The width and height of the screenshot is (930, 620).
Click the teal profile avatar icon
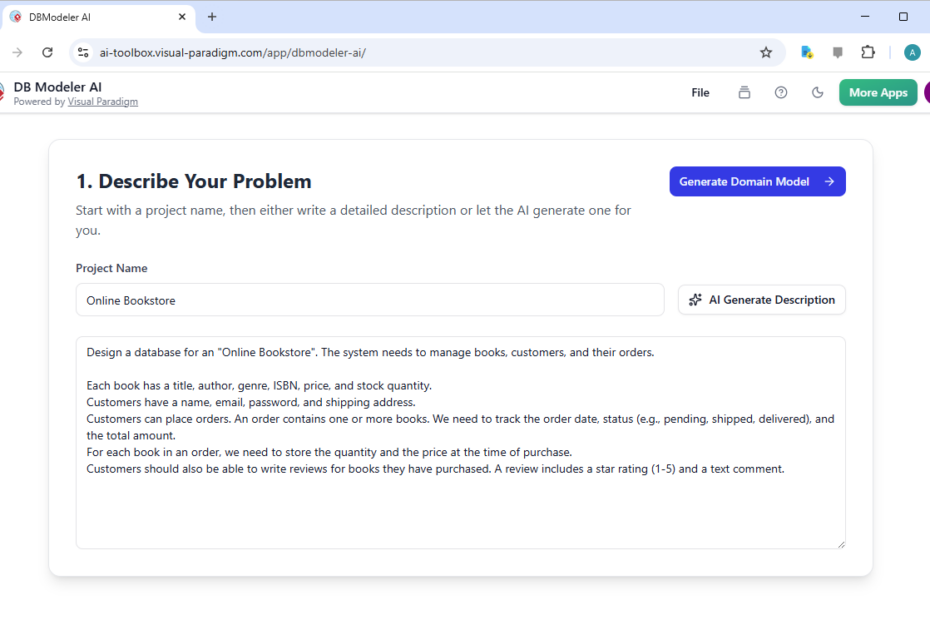[912, 51]
